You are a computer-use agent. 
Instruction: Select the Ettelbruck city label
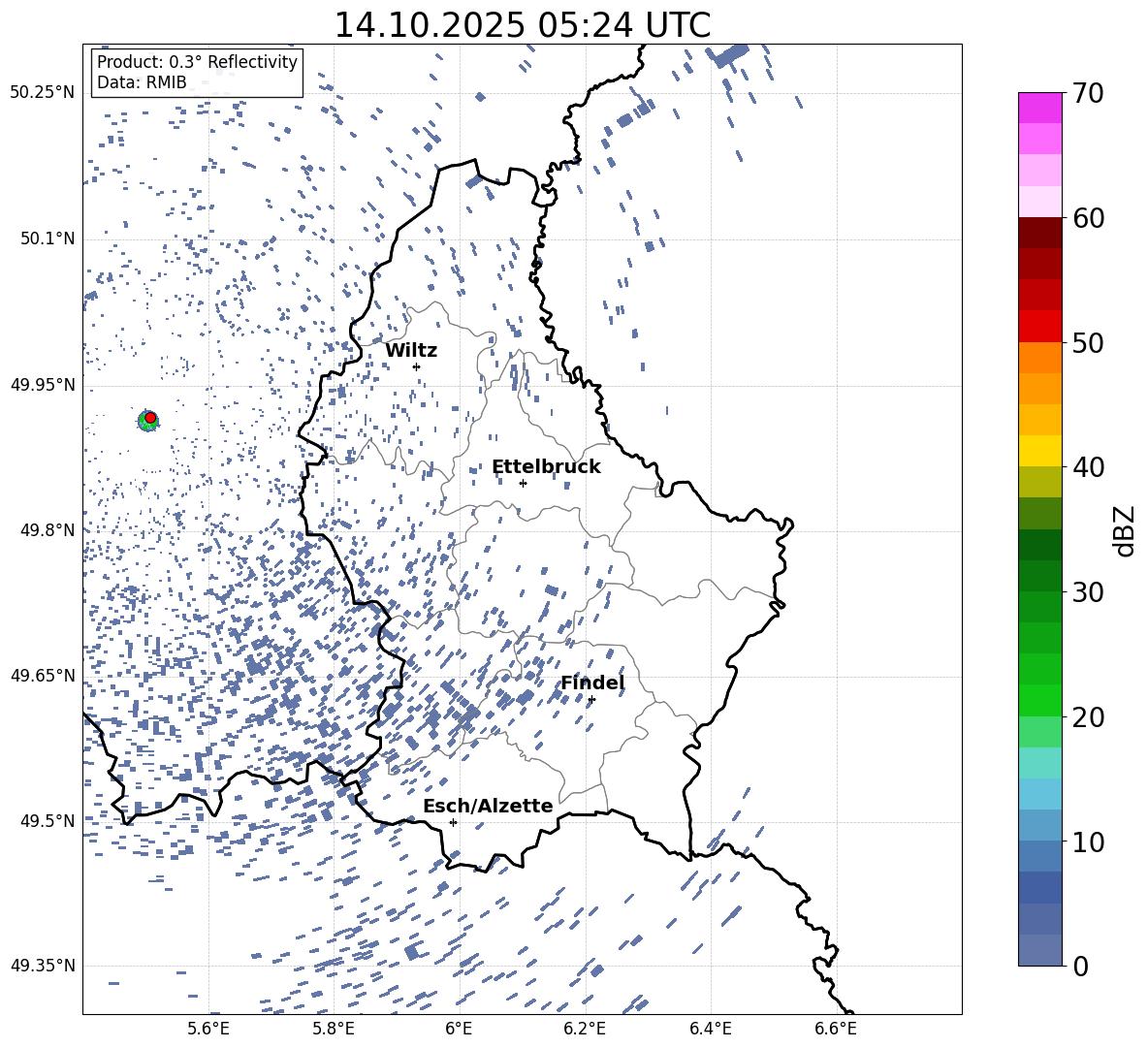pos(546,467)
